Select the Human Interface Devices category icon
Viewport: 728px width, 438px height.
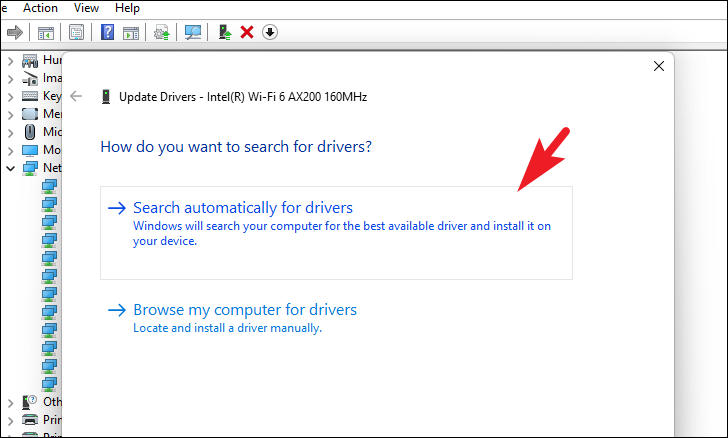[30, 60]
